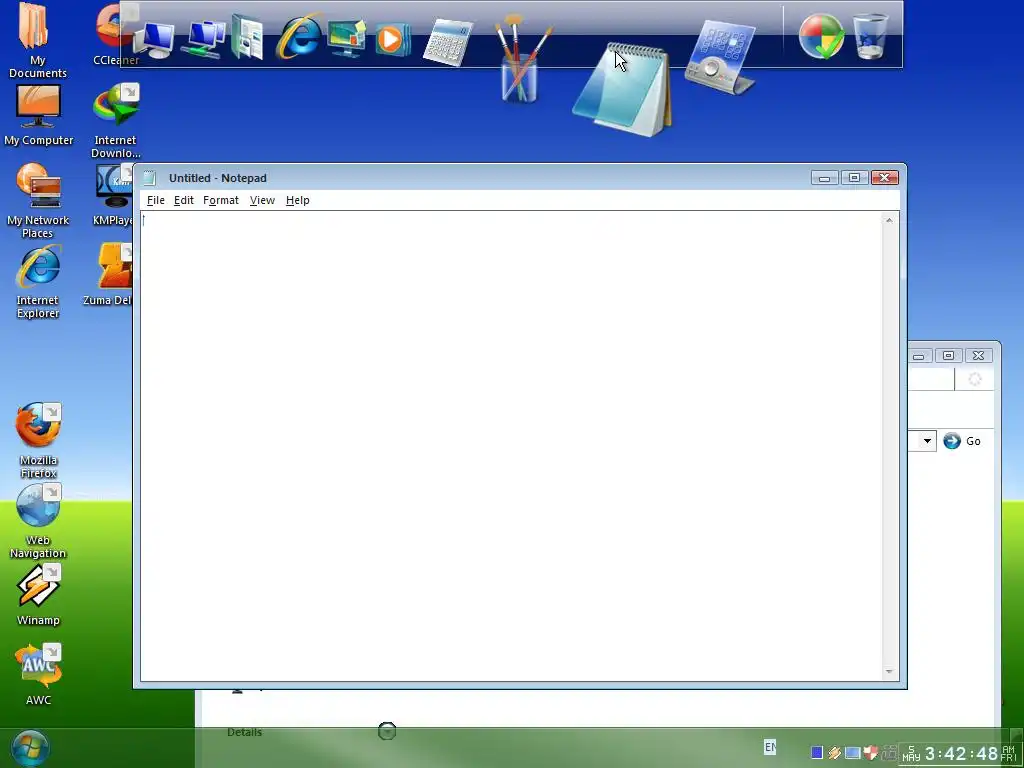Click the monitor tray icon

coord(852,753)
